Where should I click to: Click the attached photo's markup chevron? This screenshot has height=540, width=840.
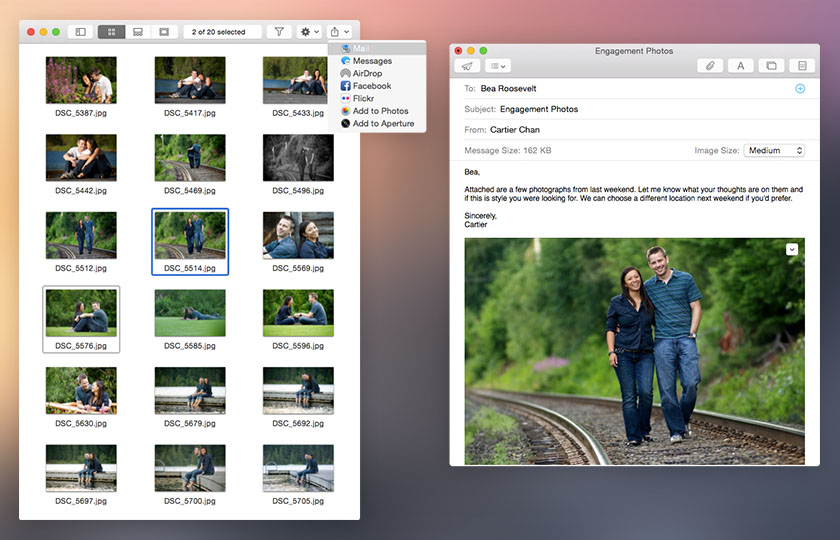coord(792,249)
